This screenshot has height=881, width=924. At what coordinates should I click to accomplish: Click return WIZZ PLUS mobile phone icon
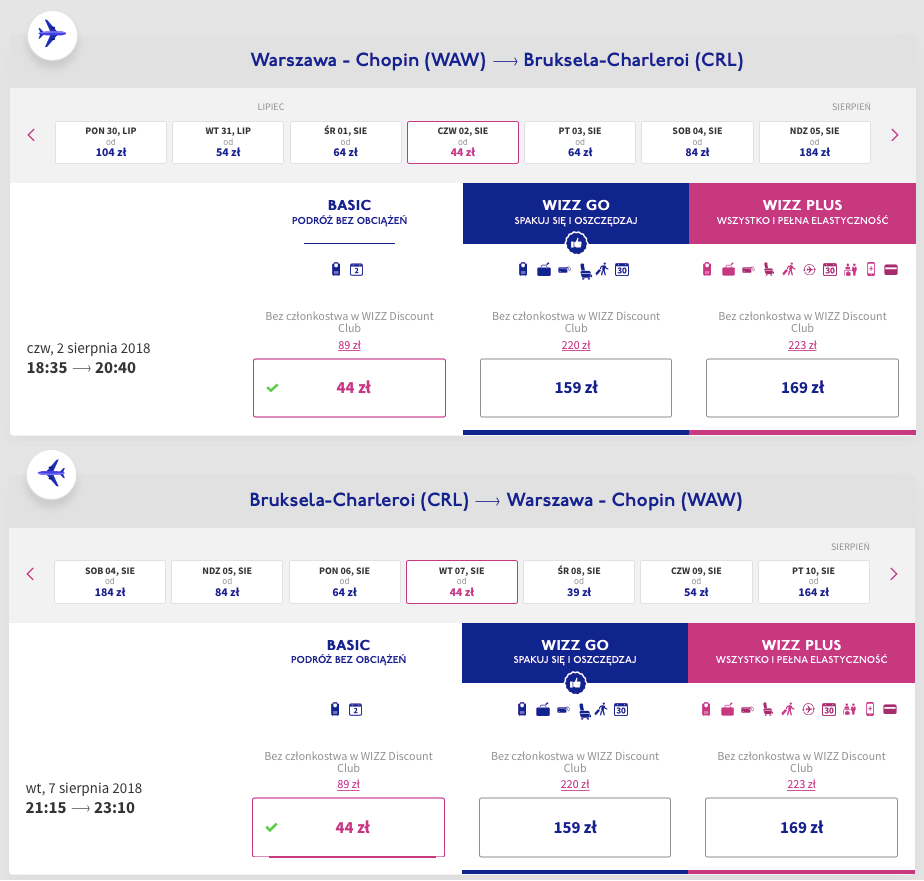tap(870, 709)
